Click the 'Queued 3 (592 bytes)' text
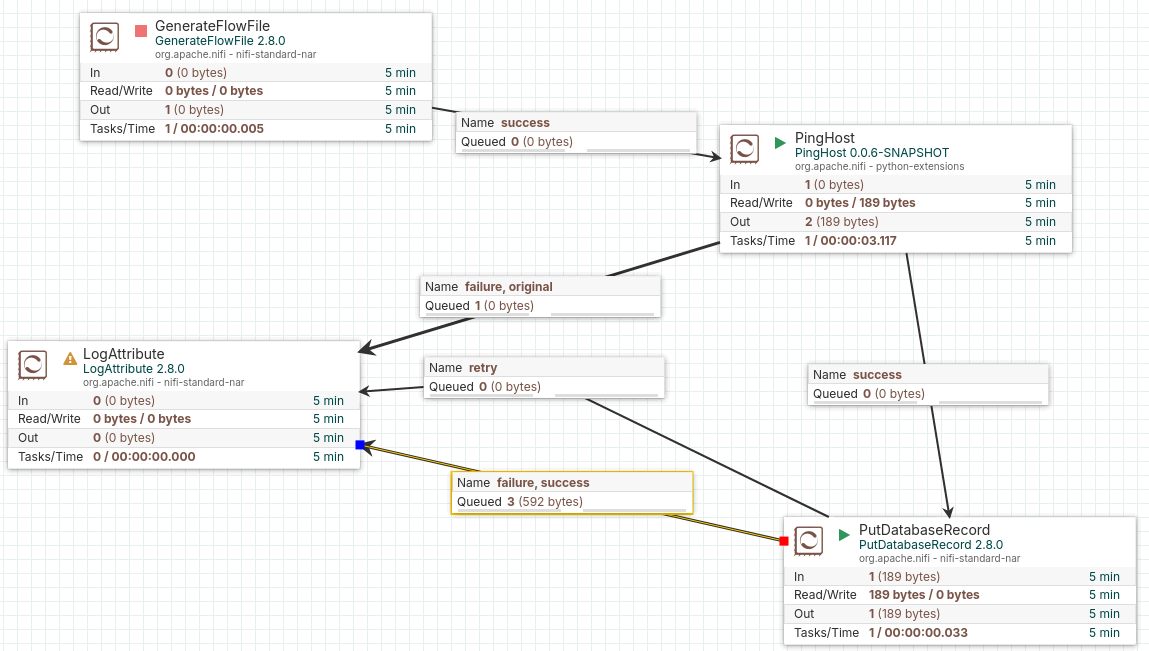 520,502
